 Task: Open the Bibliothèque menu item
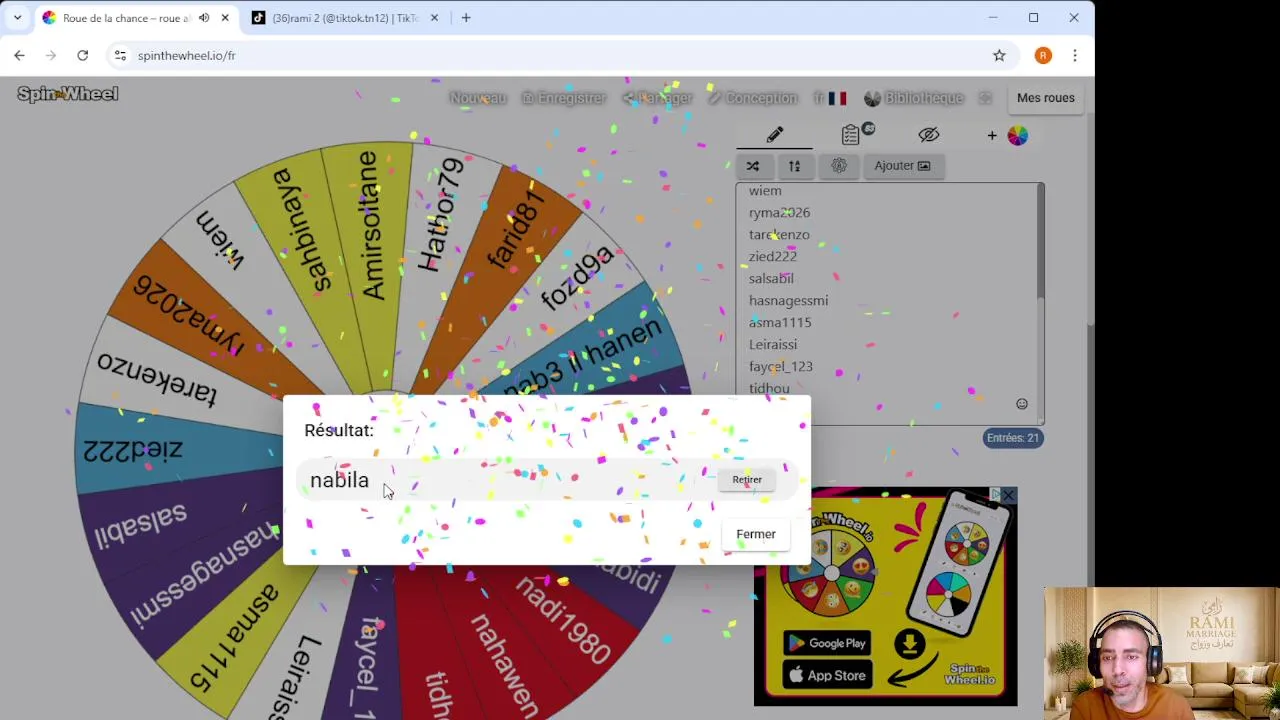pos(913,98)
